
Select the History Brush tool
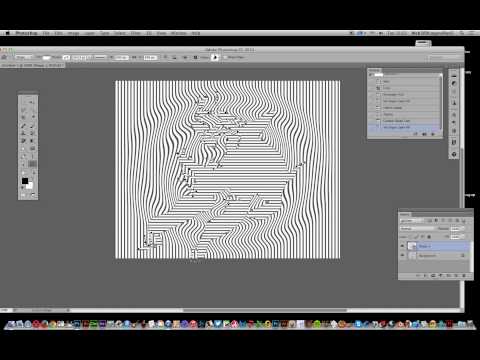pos(32,133)
